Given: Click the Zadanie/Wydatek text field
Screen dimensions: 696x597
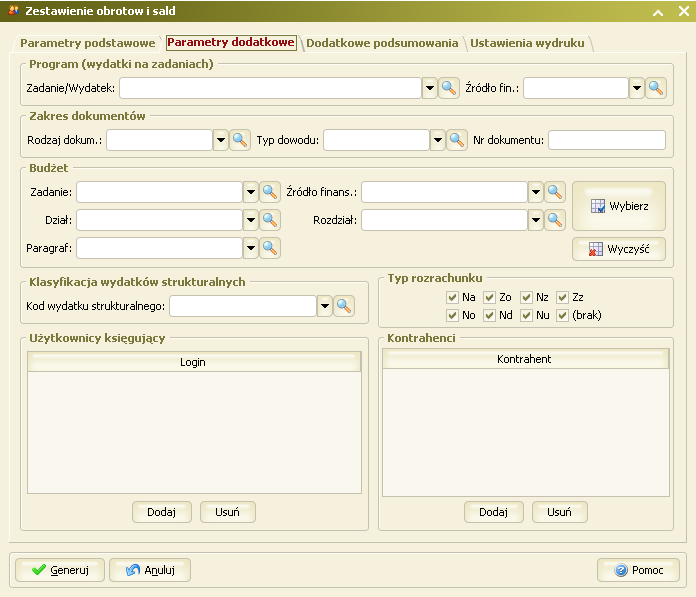Looking at the screenshot, I should point(270,88).
